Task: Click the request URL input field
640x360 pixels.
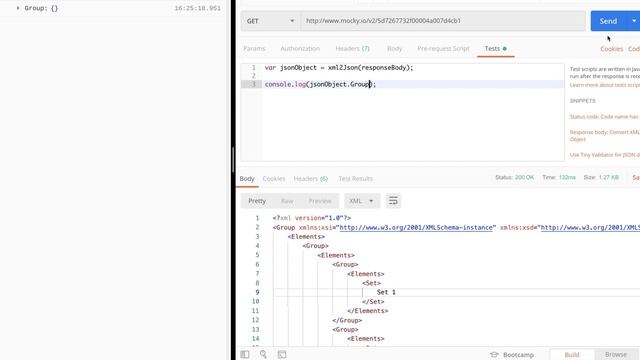Action: (x=443, y=21)
